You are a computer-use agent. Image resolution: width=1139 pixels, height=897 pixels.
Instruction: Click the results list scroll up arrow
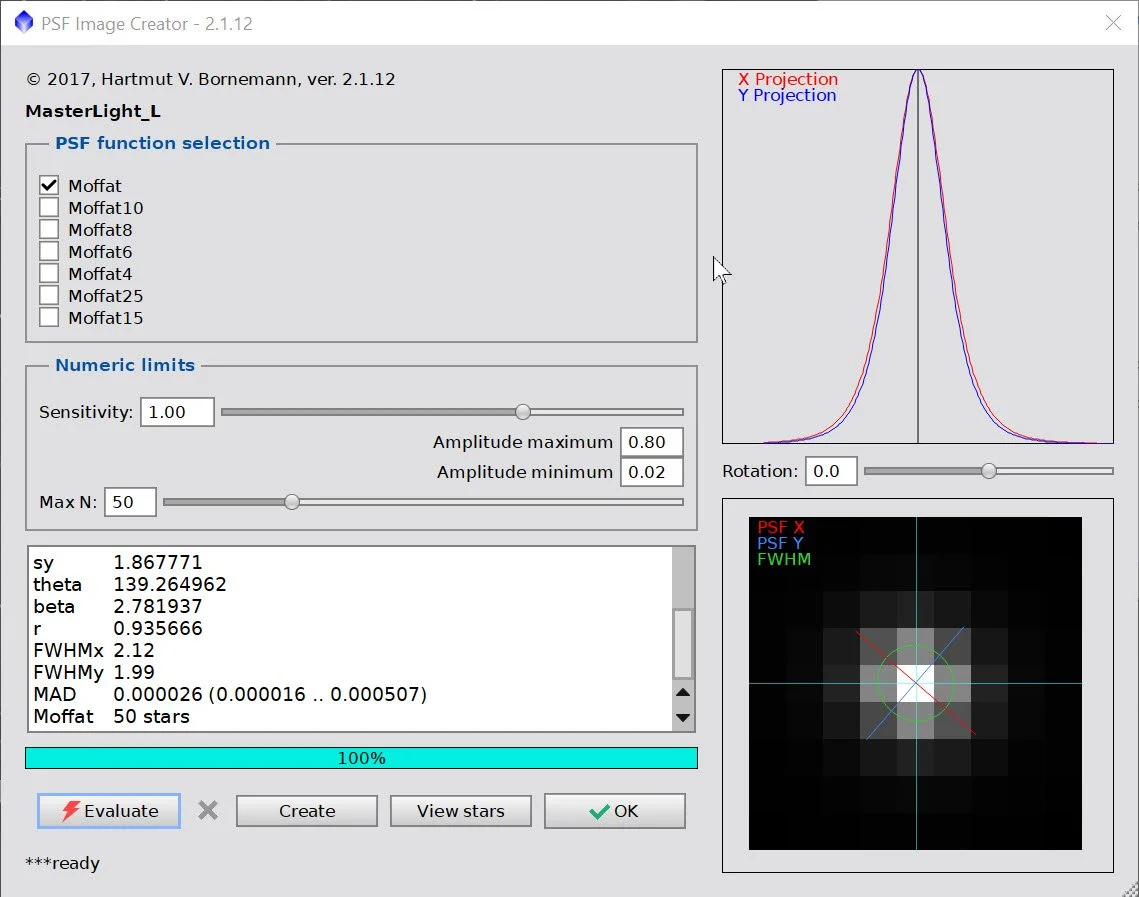[683, 692]
